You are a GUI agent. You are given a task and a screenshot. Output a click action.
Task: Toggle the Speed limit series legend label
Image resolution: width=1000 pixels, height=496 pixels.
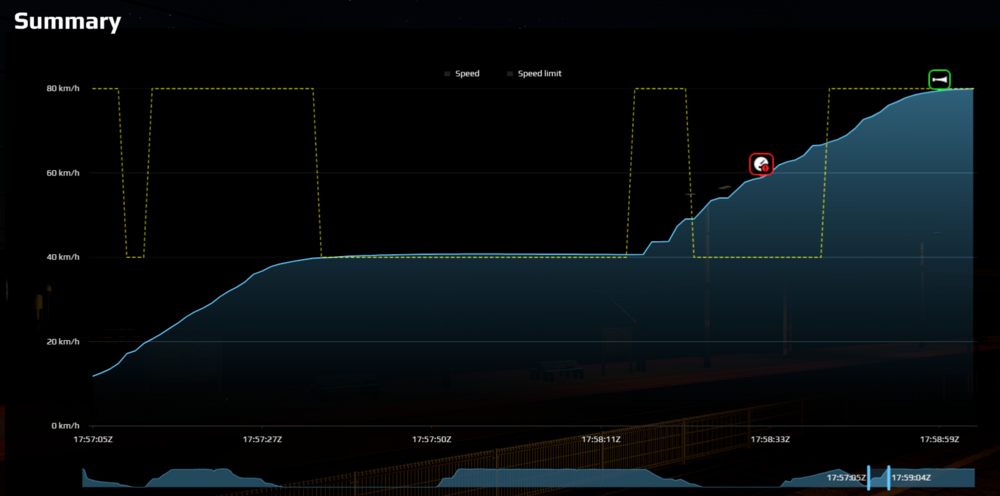click(539, 73)
